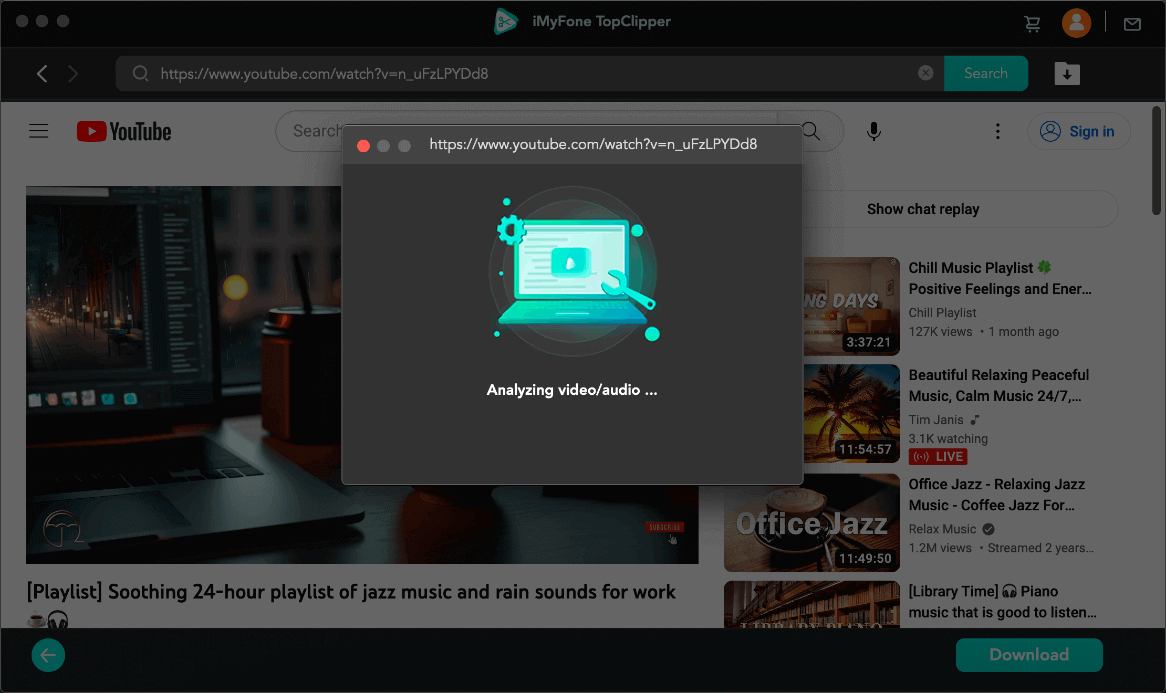Viewport: 1166px width, 693px height.
Task: Click the Download button
Action: (1029, 655)
